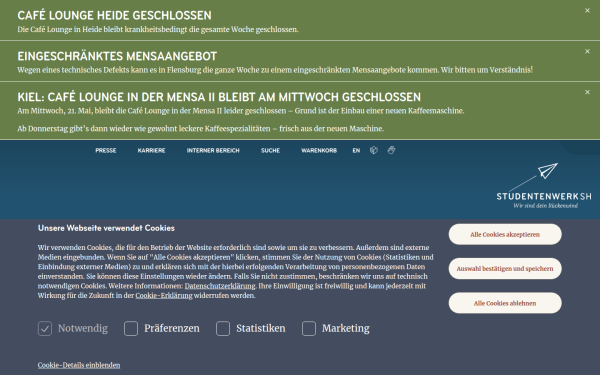Go to the Karriere page
This screenshot has width=600, height=375.
pyautogui.click(x=152, y=150)
